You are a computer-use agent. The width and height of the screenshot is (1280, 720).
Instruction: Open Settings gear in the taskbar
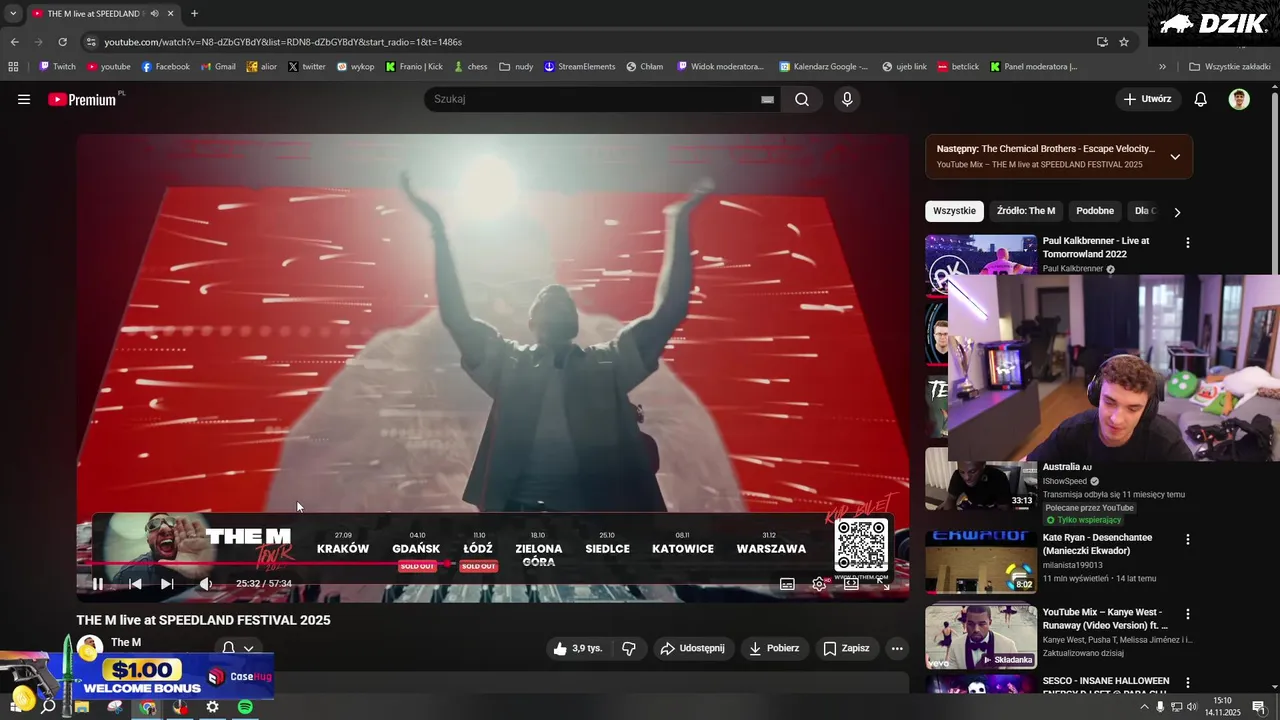tap(212, 707)
